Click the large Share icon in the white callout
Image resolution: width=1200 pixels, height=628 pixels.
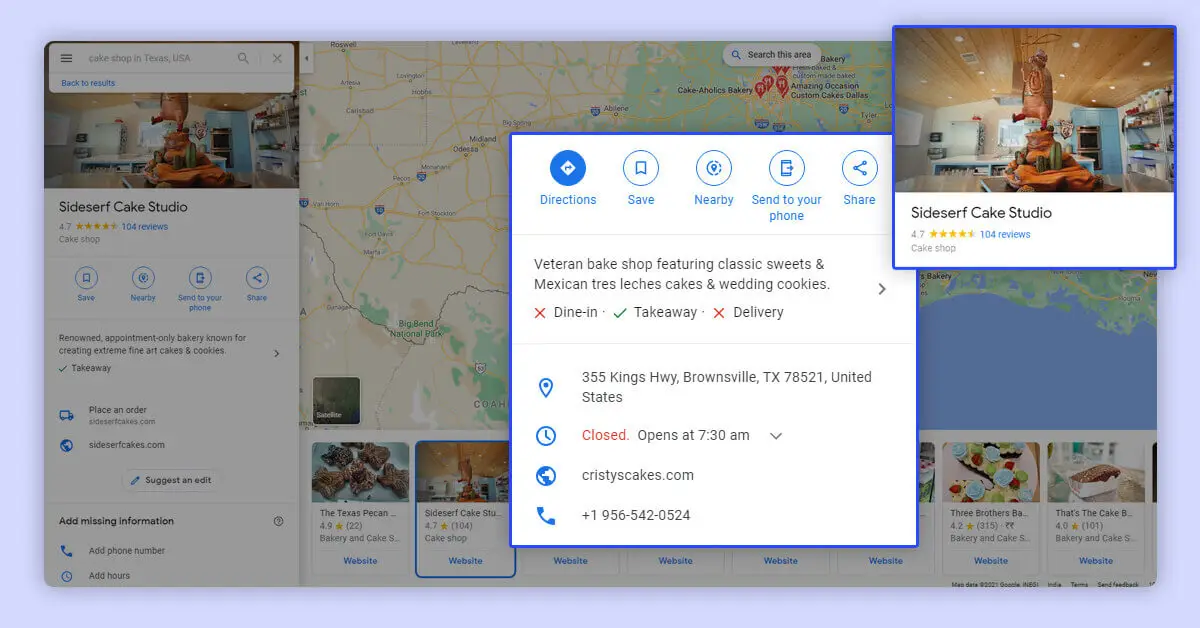[859, 168]
